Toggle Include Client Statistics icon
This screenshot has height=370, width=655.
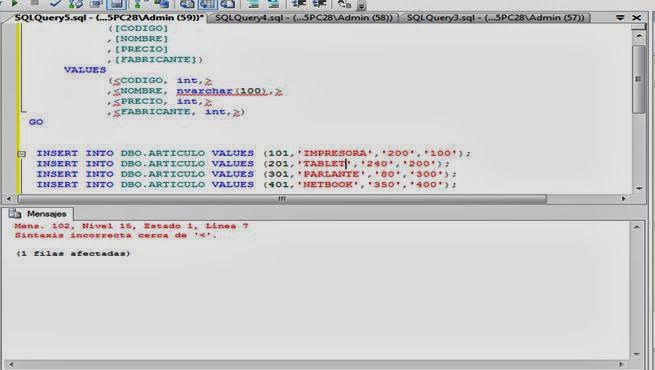(161, 4)
